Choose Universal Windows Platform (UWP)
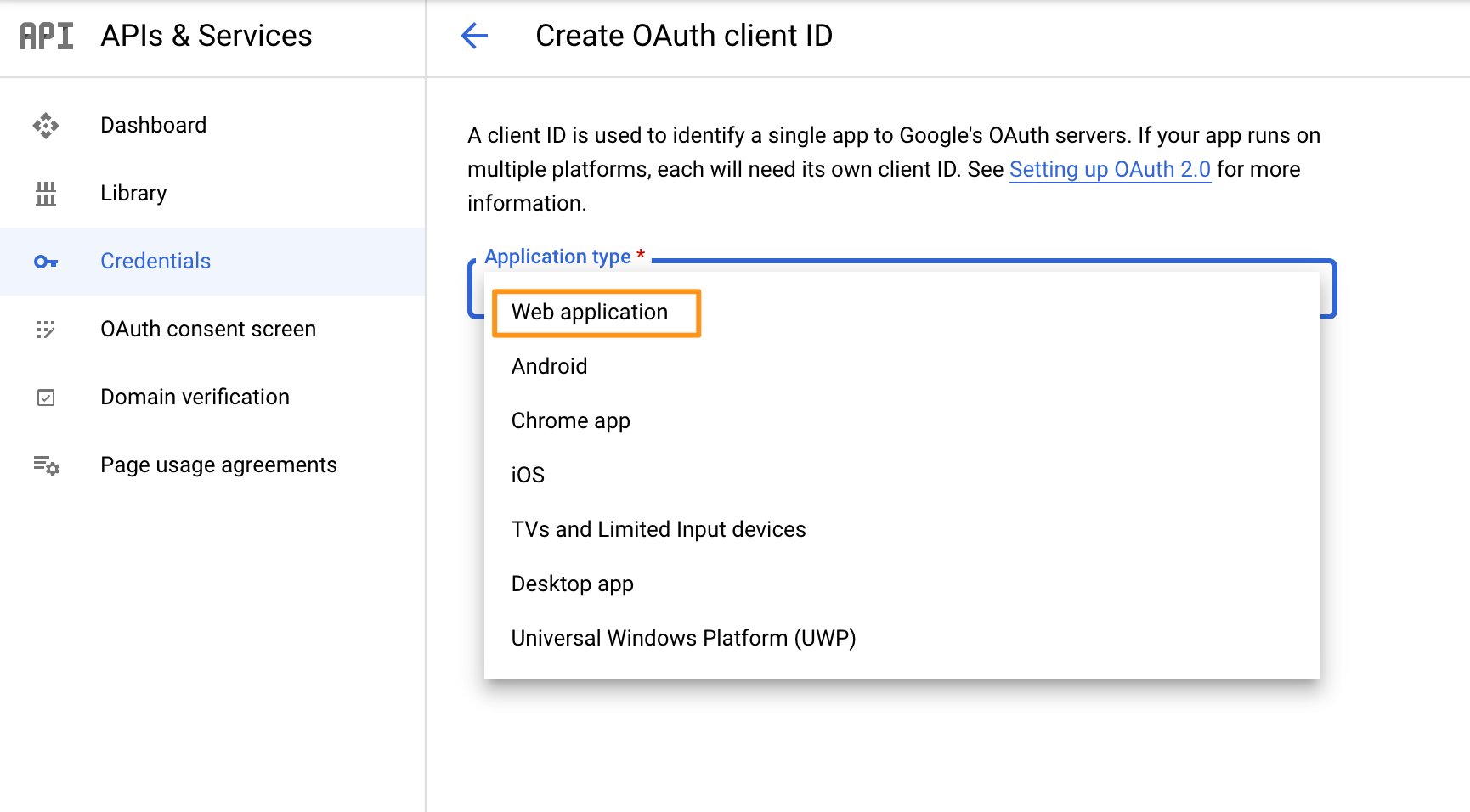Screen dimensions: 1470x812 tap(902, 639)
